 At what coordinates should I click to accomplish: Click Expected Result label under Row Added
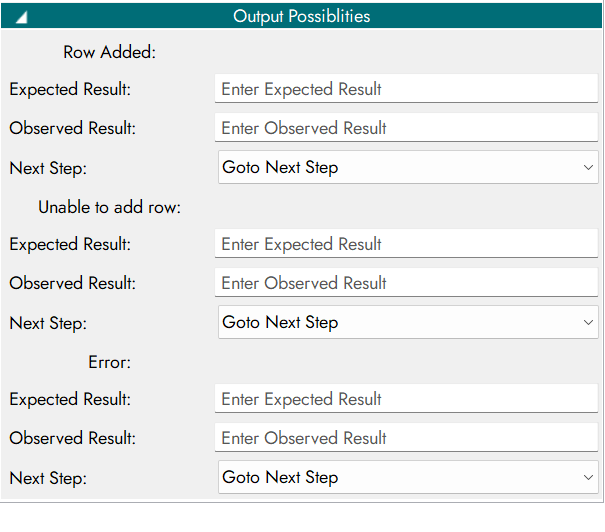70,89
